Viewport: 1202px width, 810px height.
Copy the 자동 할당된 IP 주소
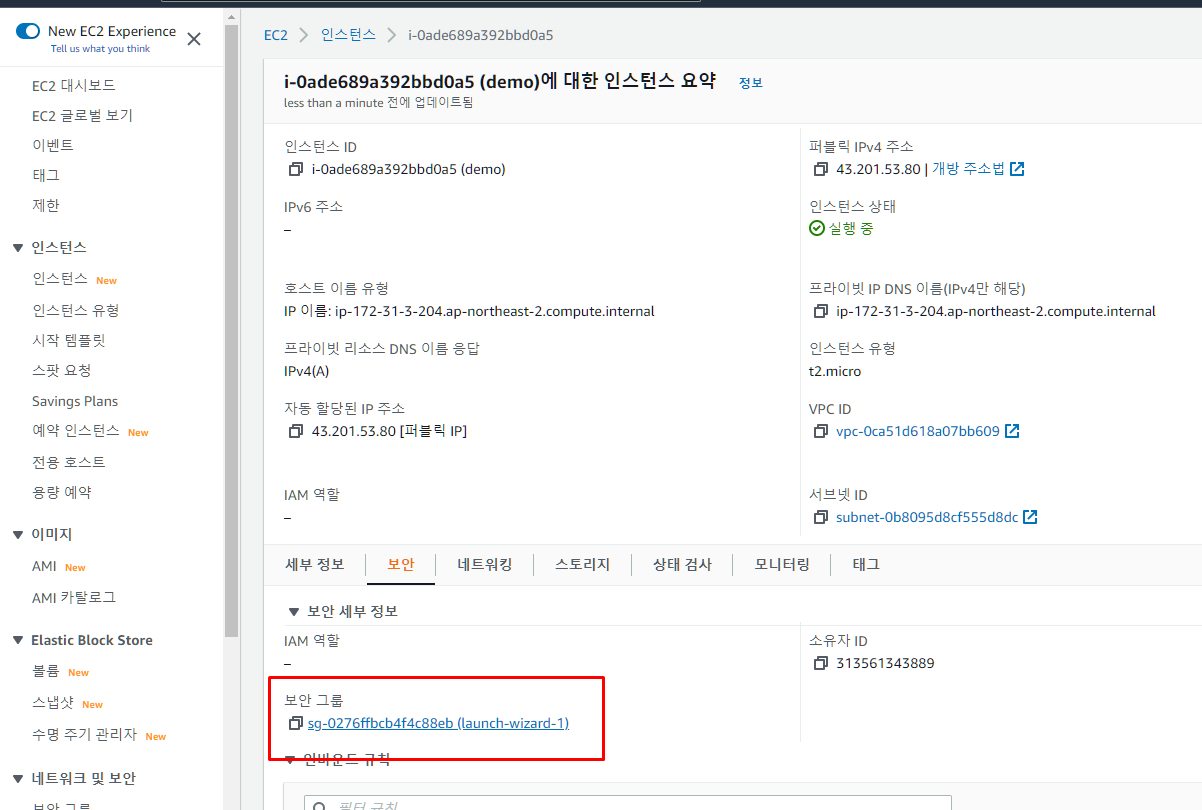pos(295,431)
